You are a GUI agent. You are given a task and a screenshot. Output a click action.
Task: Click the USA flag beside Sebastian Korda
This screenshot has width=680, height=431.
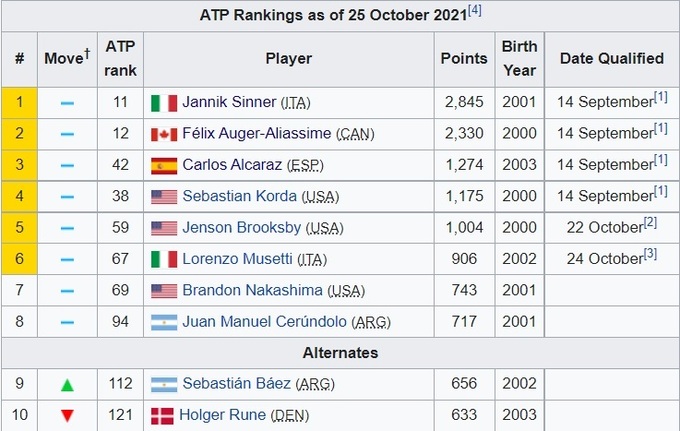[164, 197]
